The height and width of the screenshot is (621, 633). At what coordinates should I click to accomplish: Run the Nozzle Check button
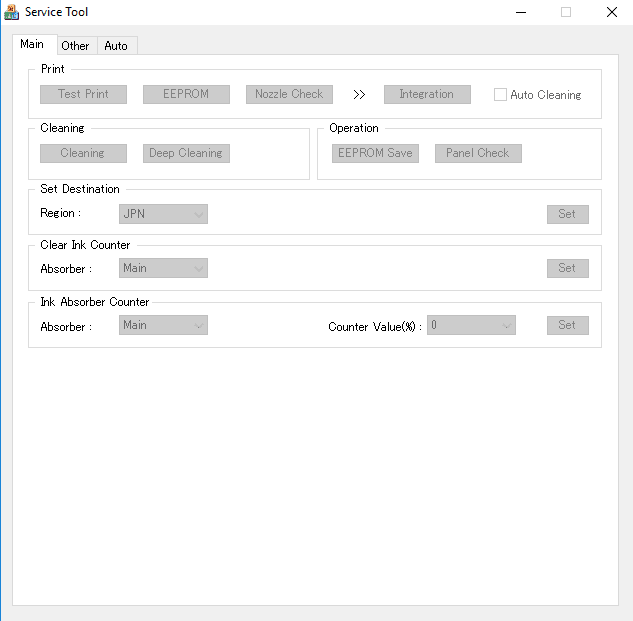click(x=289, y=94)
